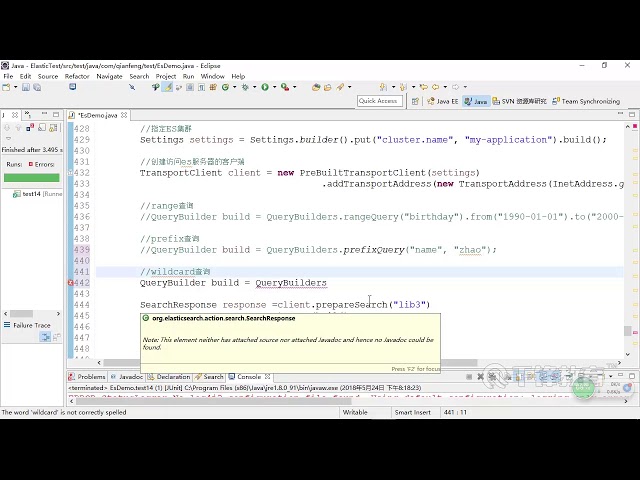This screenshot has width=640, height=480.
Task: Click the Open Type toolbar icon
Action: coord(316,87)
